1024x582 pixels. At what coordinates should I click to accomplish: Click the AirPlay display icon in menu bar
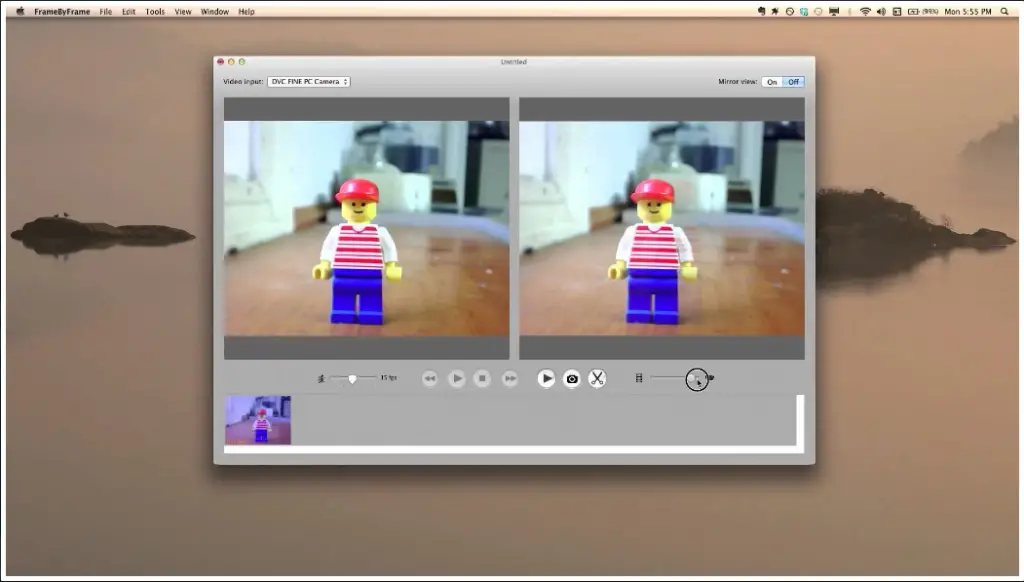834,11
